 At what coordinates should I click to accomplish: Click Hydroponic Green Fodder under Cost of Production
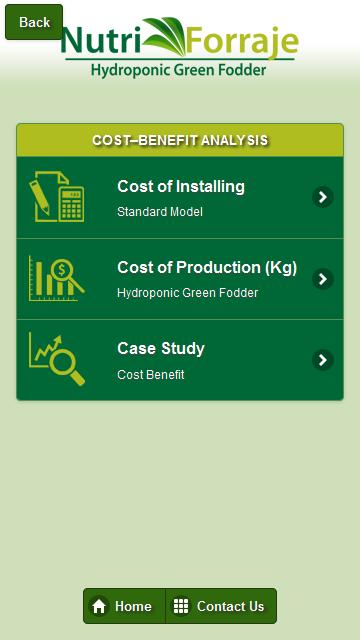pos(187,293)
